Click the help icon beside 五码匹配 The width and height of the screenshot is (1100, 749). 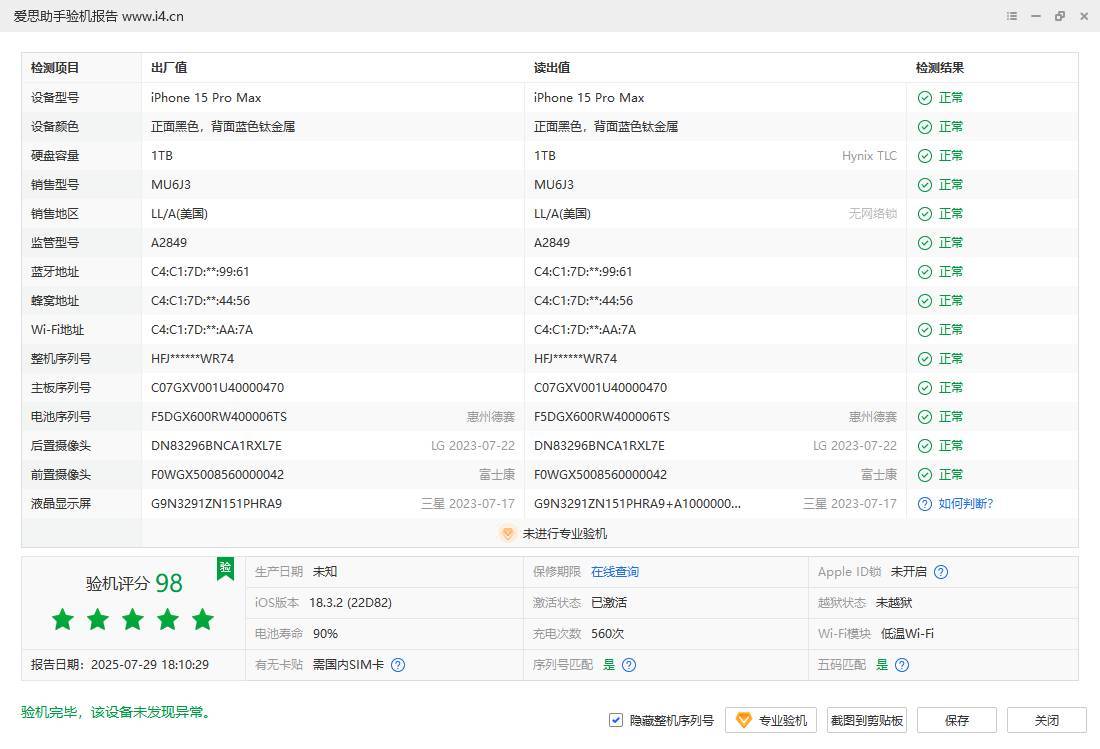coord(902,665)
